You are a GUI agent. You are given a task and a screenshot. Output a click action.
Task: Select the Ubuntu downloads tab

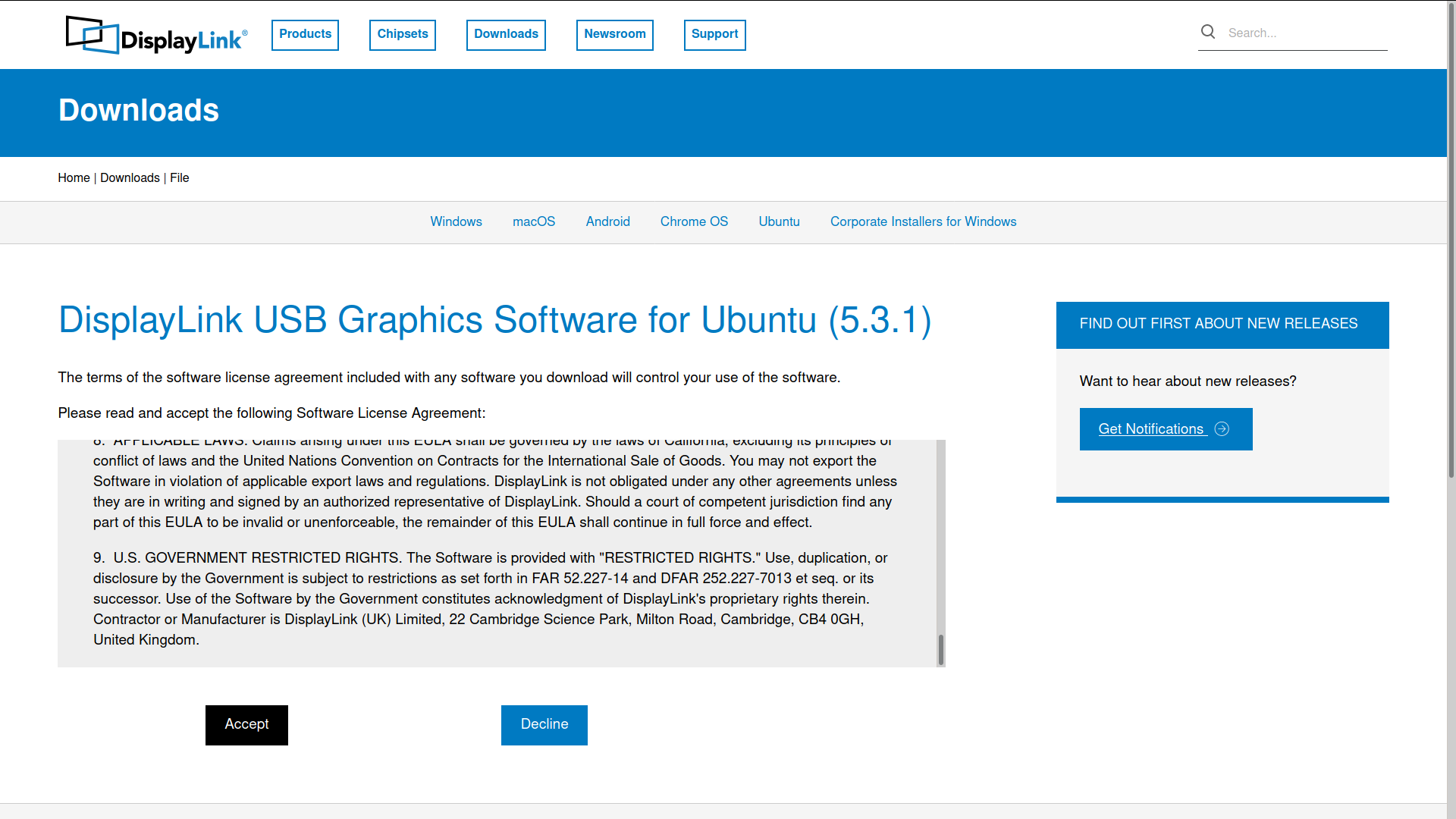point(779,222)
